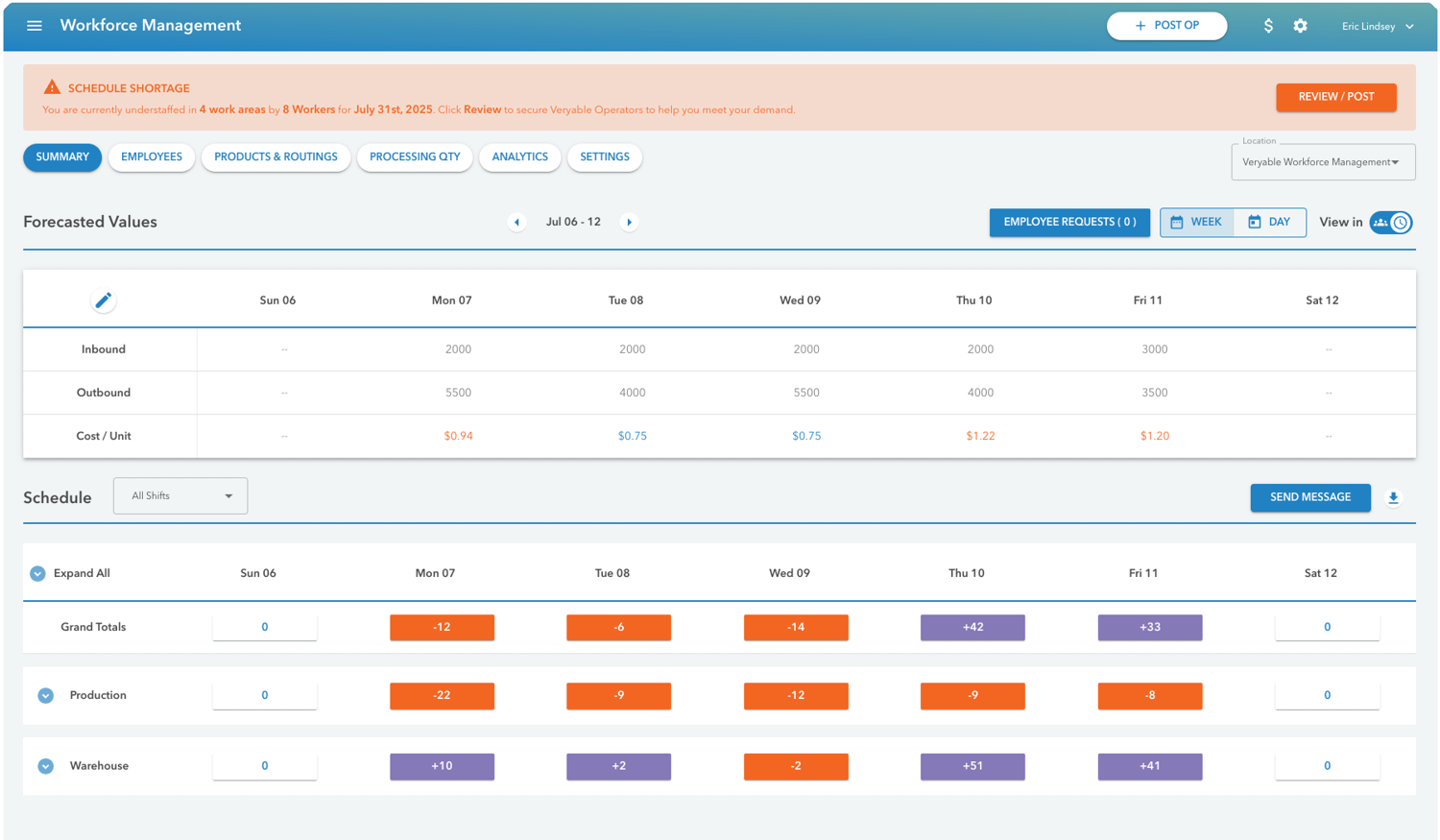This screenshot has width=1440, height=840.
Task: Switch to the ANALYTICS tab
Action: coord(519,156)
